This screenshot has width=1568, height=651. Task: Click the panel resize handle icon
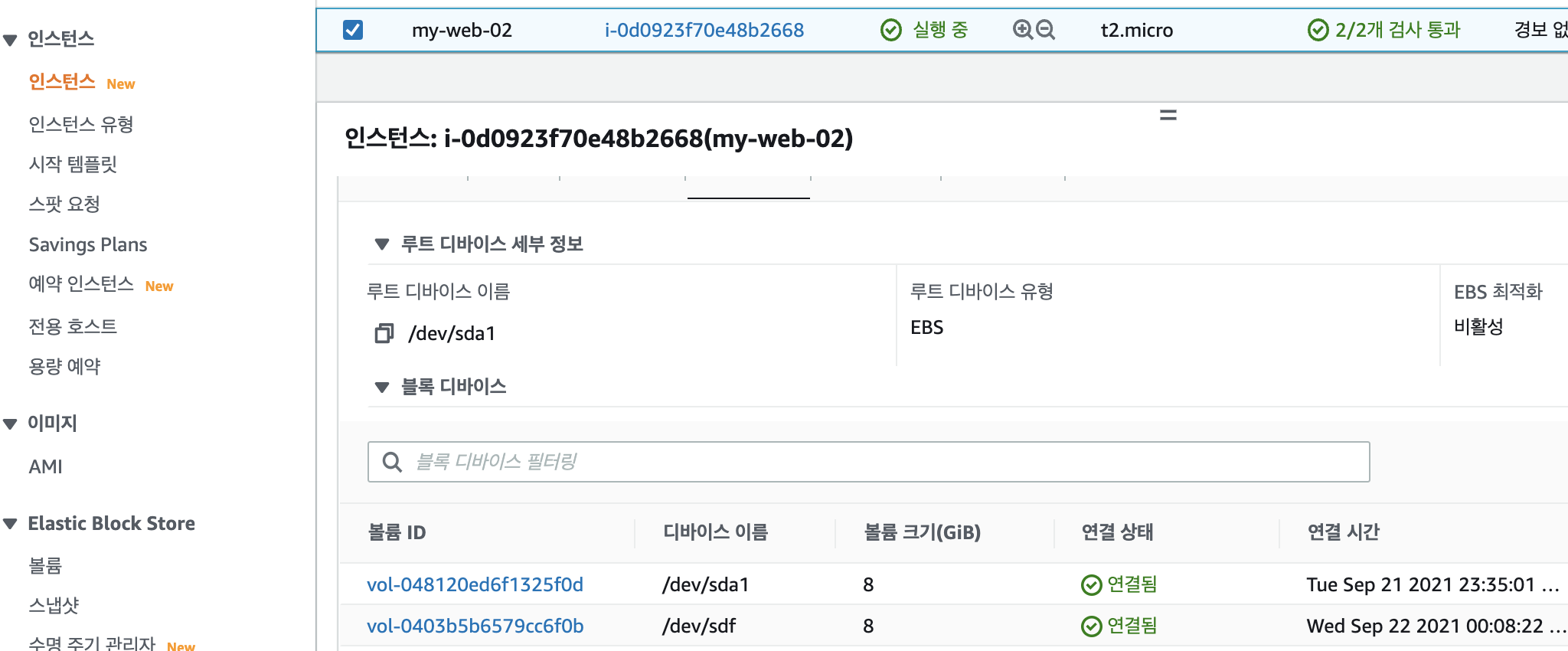point(1168,116)
